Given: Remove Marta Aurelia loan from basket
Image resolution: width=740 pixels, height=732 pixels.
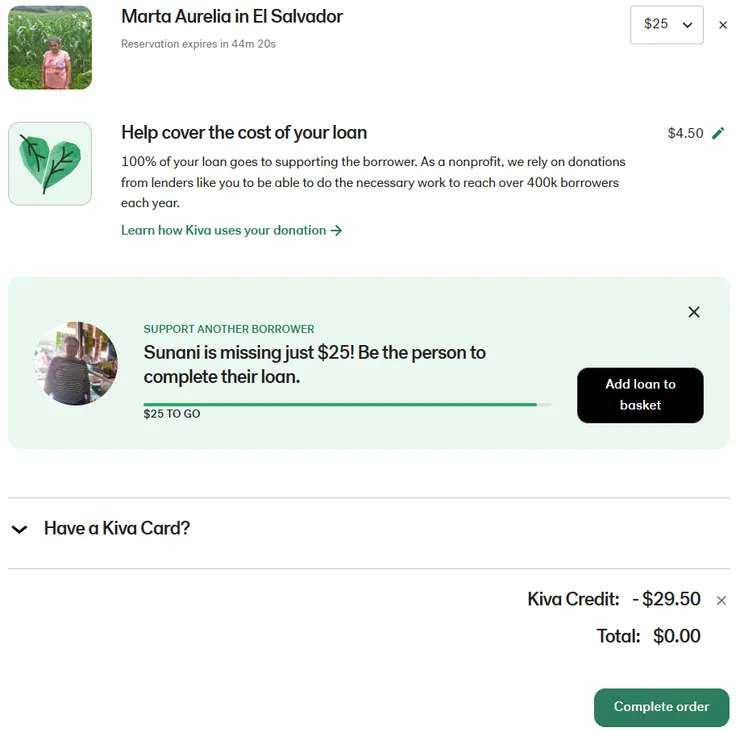Looking at the screenshot, I should click(x=723, y=25).
